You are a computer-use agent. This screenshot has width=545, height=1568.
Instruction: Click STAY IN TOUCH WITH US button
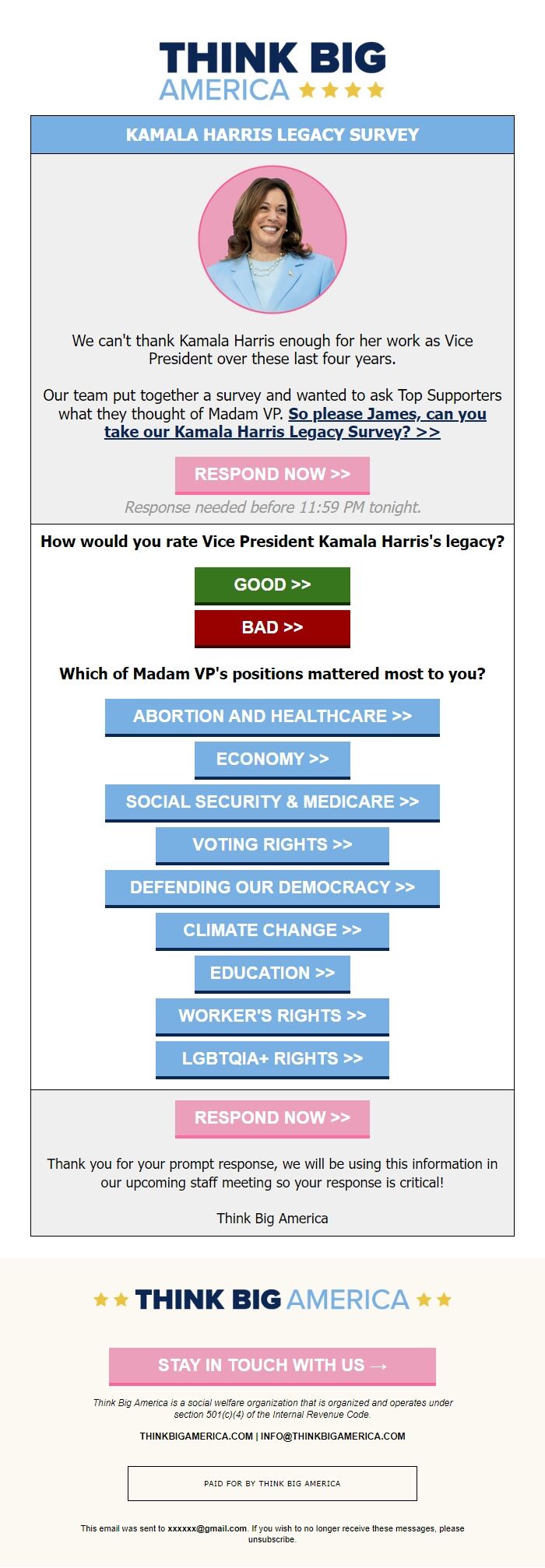pos(272,1366)
